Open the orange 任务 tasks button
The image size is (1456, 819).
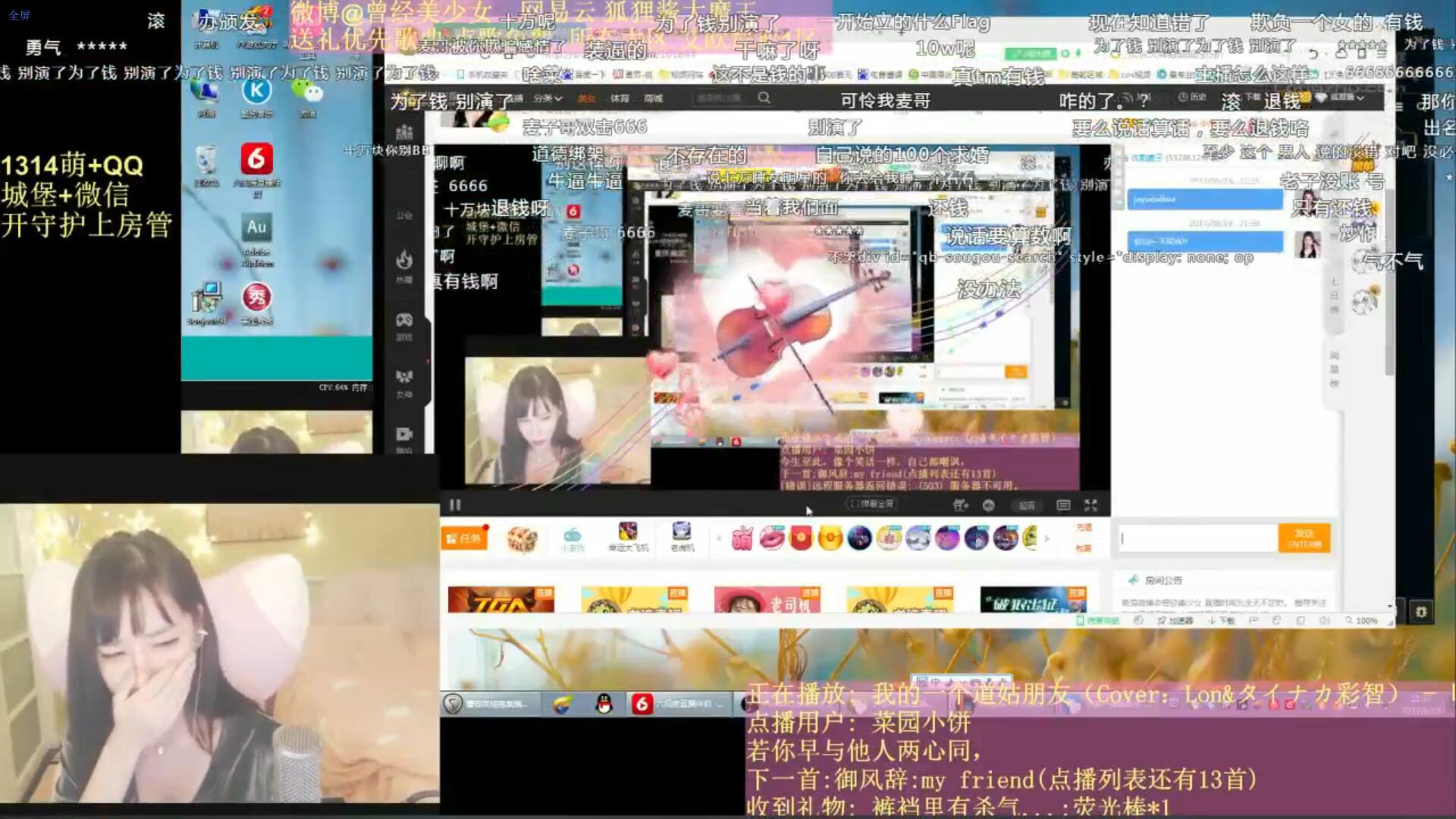[464, 538]
